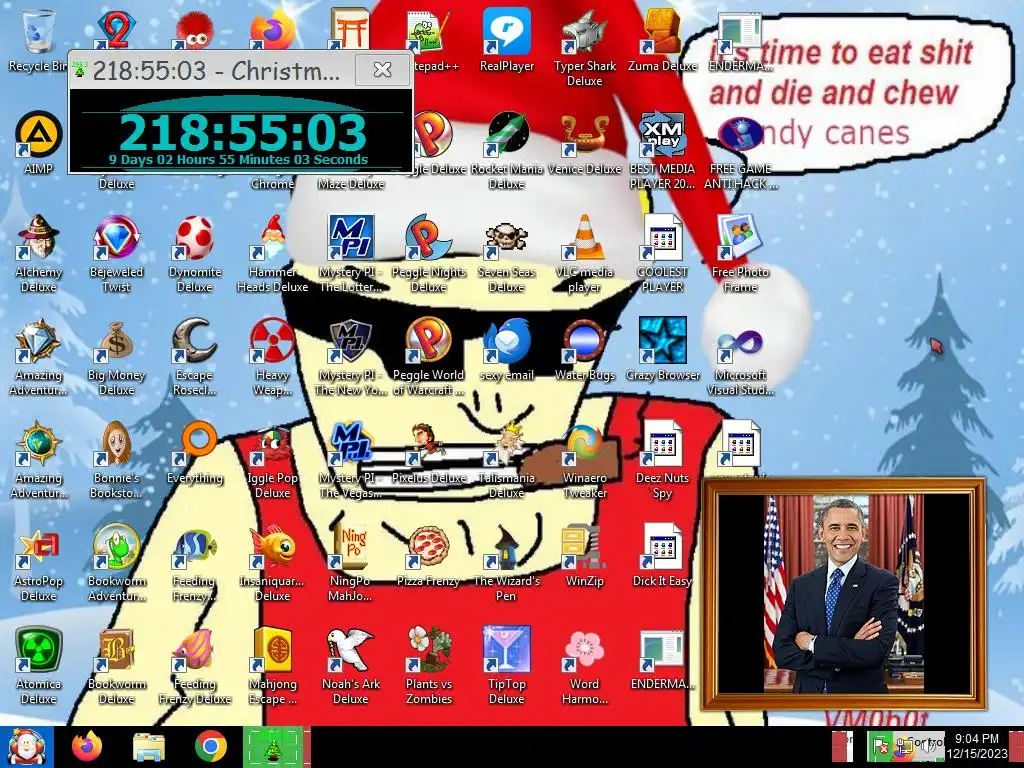Open Plants vs Zombies shortcut
This screenshot has height=768, width=1024.
(x=428, y=666)
